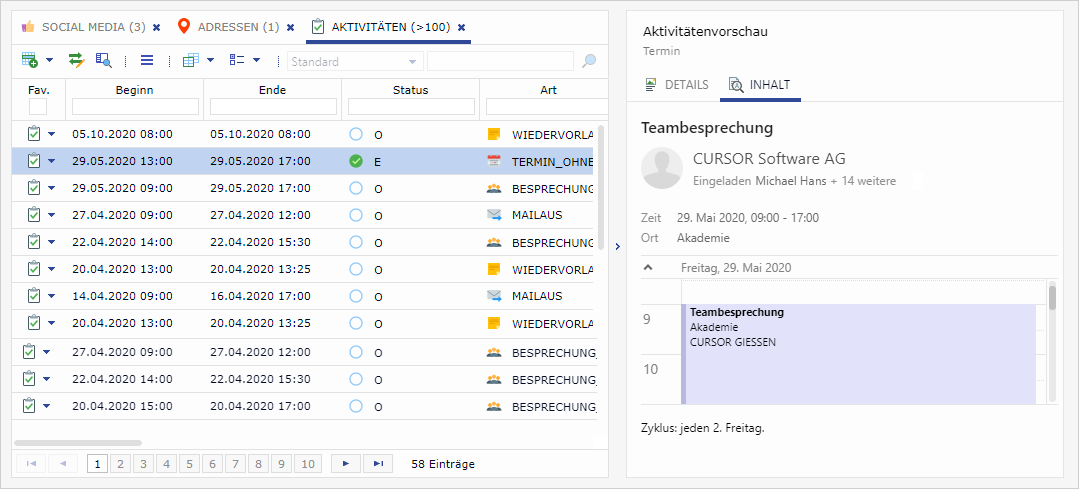The width and height of the screenshot is (1079, 489).
Task: Expand the list layout options dropdown arrow
Action: pyautogui.click(x=256, y=61)
